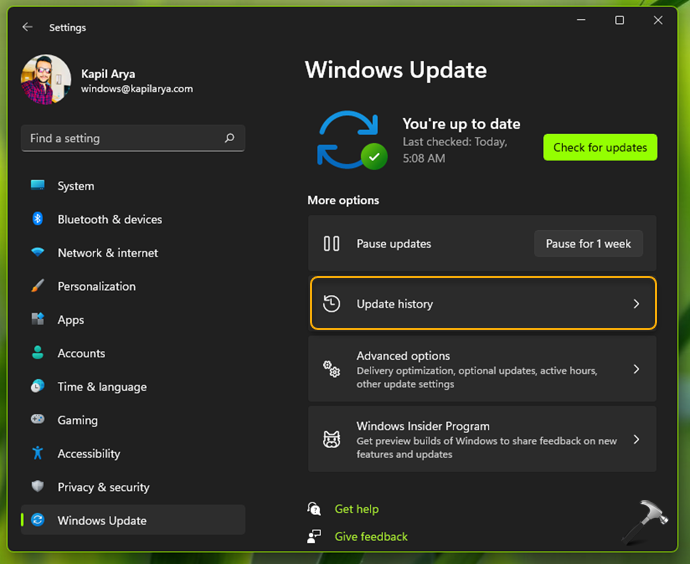Click the Network & internet Wi-Fi icon

[38, 253]
